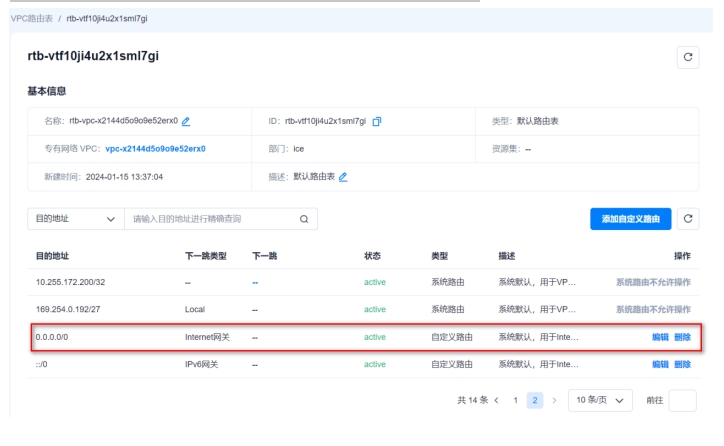Select page 2 in pagination
Screen dimensions: 724x446
click(x=535, y=400)
